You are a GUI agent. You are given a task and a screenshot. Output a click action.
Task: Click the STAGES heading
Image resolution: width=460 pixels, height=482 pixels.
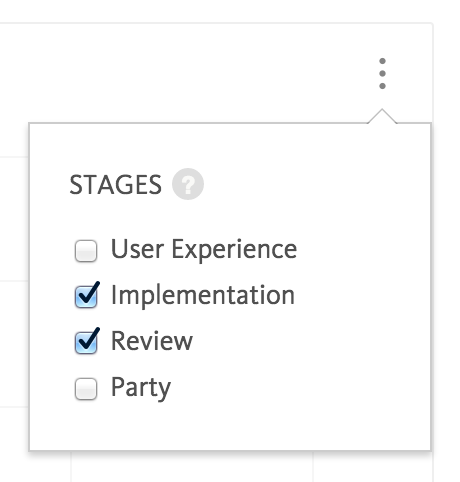pos(115,185)
